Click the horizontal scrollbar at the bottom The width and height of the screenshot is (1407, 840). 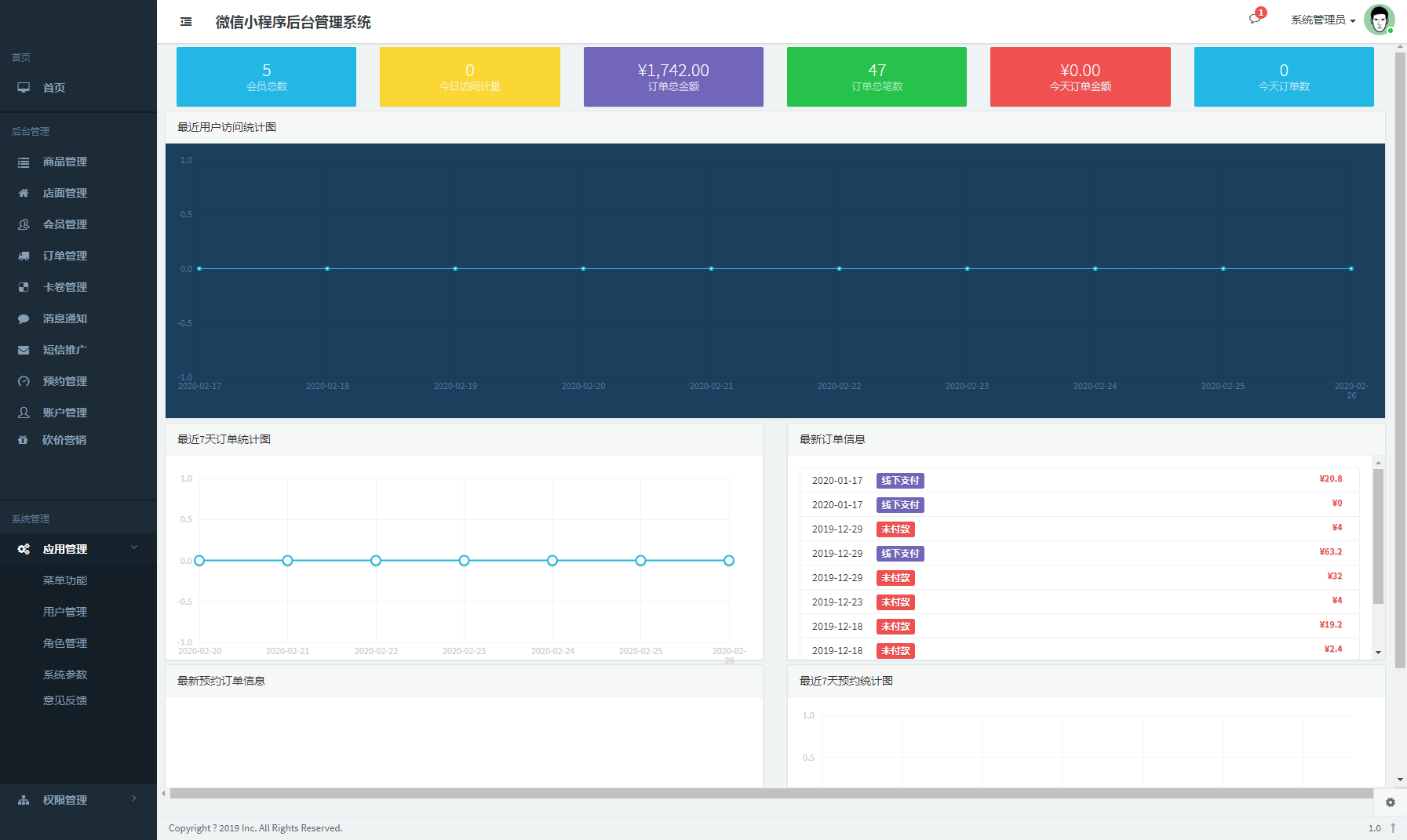pyautogui.click(x=771, y=793)
